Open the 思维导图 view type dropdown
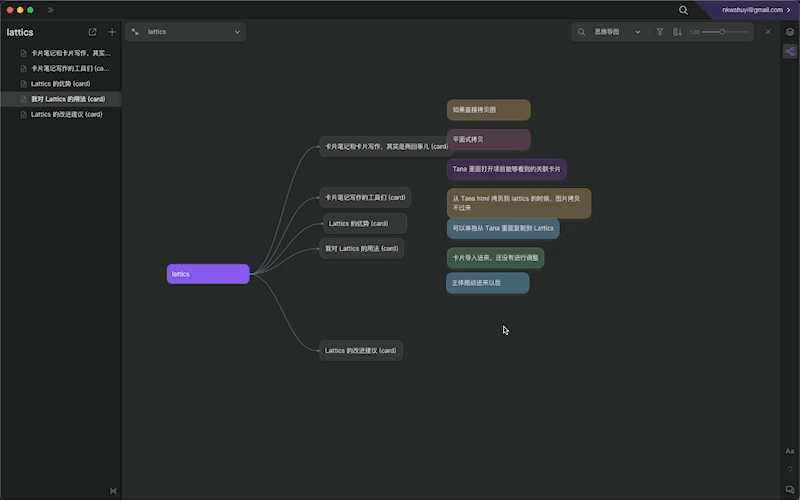Image resolution: width=800 pixels, height=500 pixels. pos(616,32)
